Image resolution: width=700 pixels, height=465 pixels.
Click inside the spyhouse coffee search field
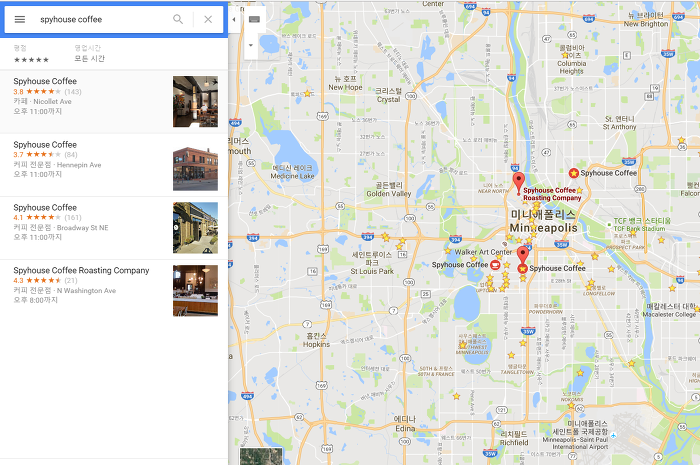[103, 19]
